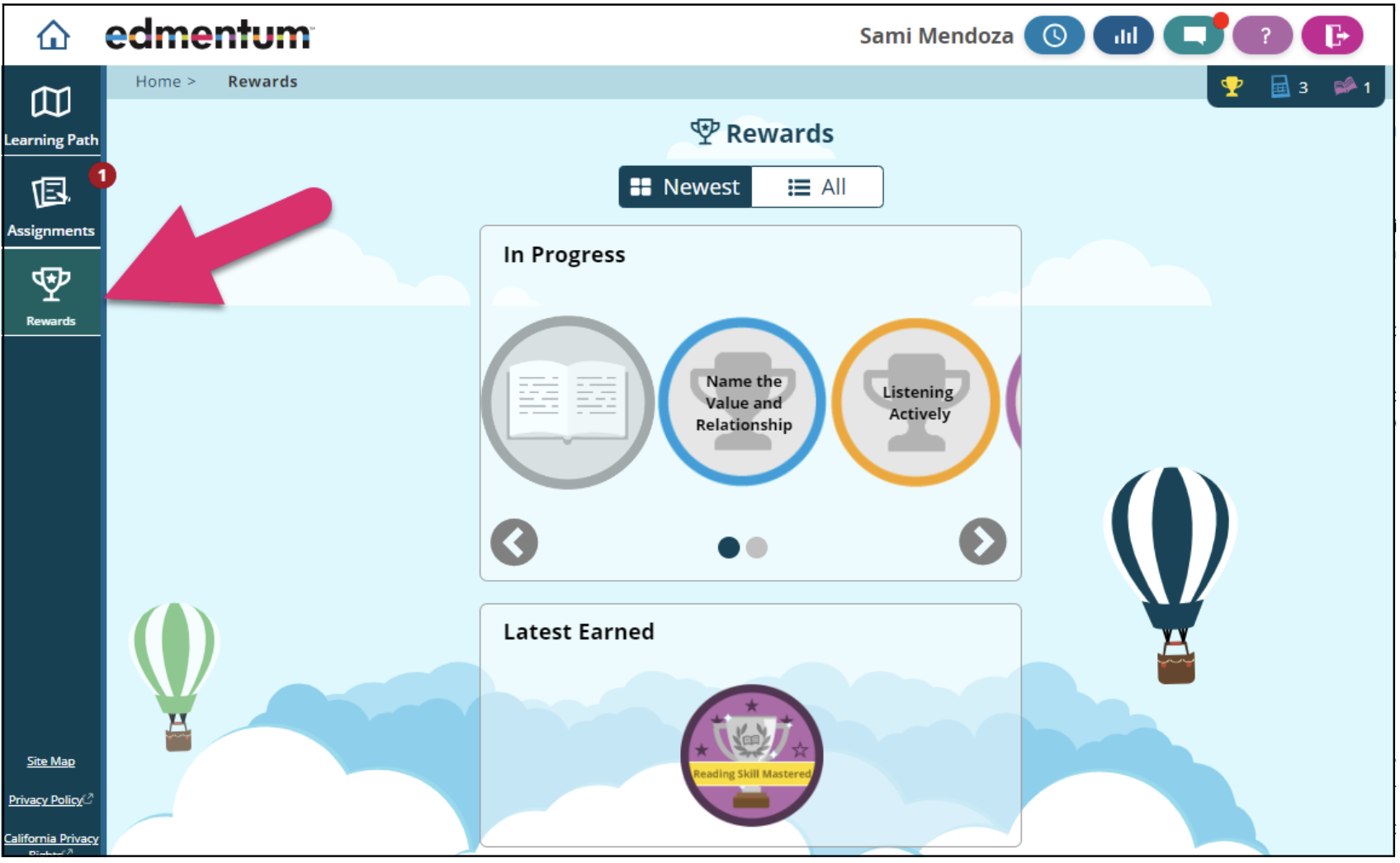Select second carousel page dot
Viewport: 1400px width, 863px height.
756,548
